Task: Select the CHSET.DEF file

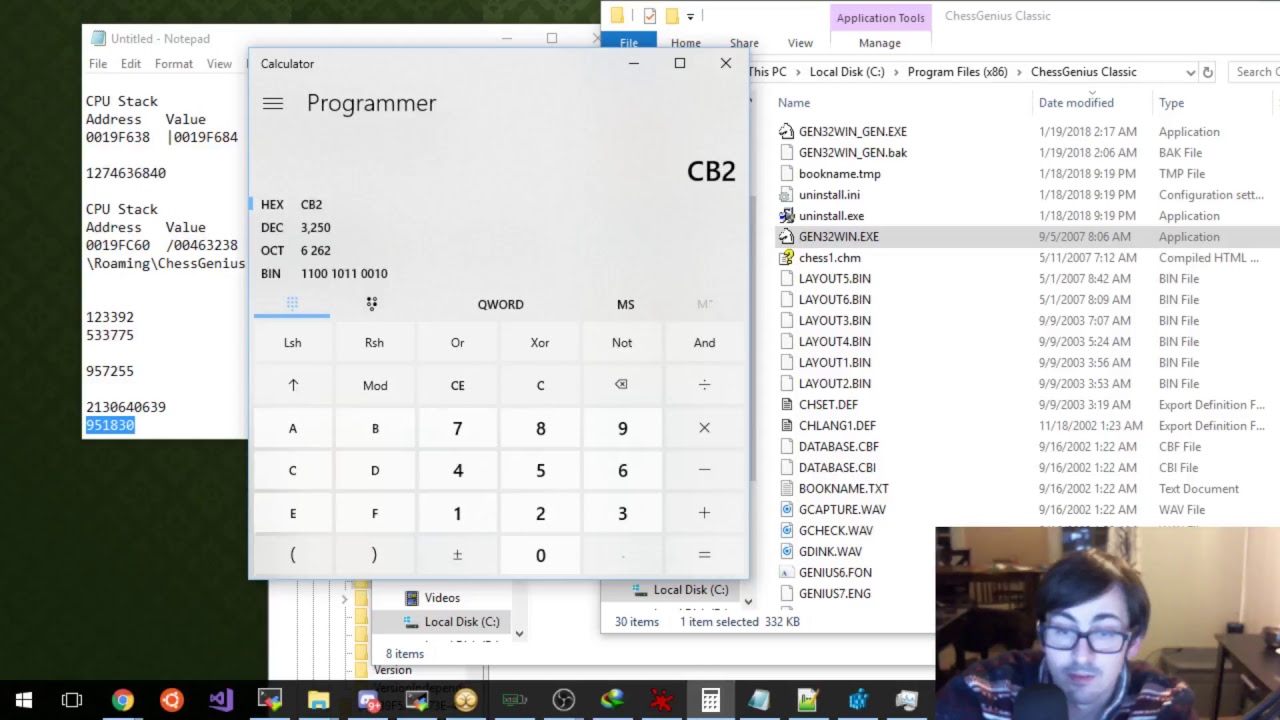Action: click(828, 405)
